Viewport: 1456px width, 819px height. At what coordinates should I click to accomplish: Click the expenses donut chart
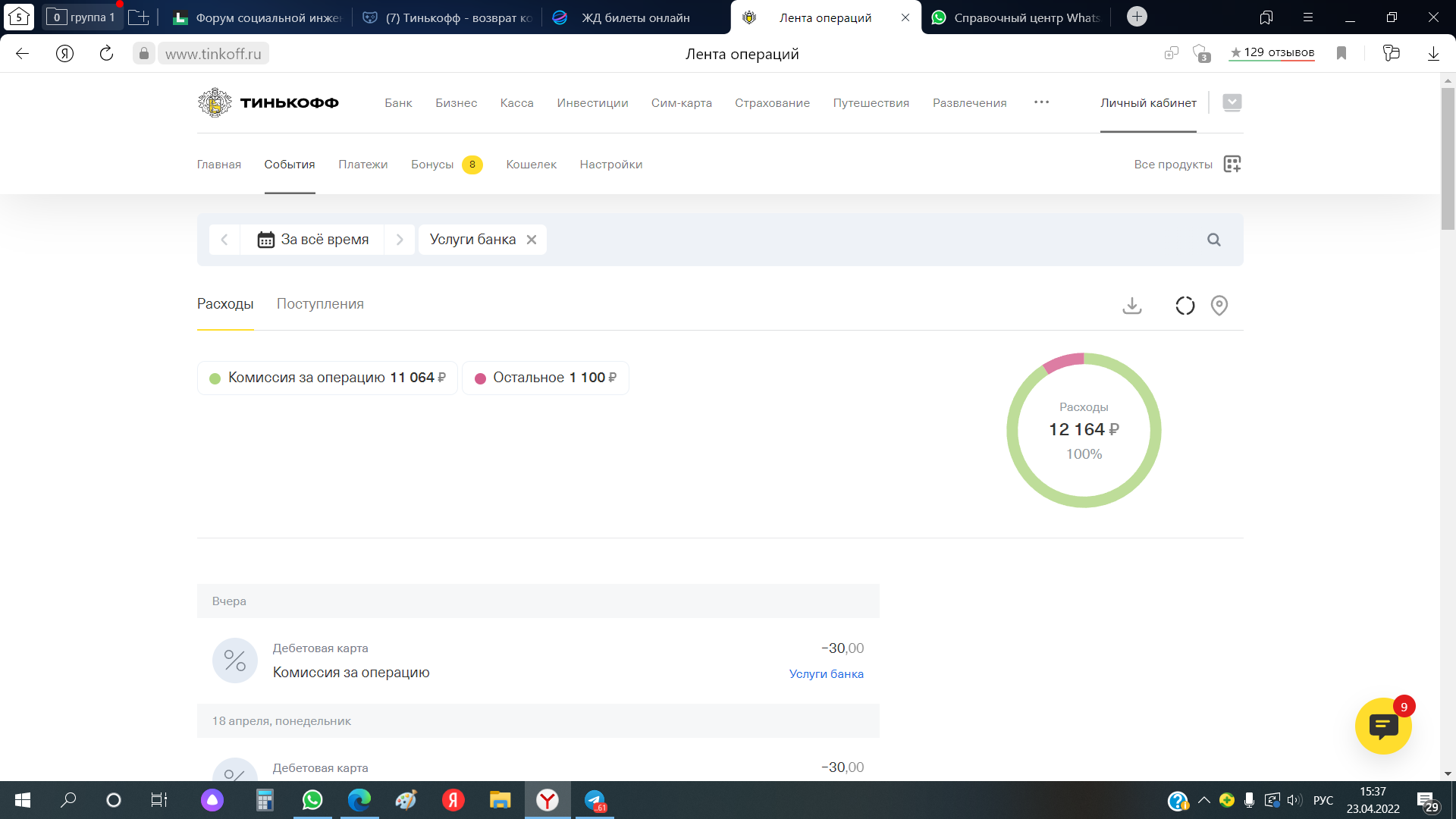click(x=1084, y=430)
